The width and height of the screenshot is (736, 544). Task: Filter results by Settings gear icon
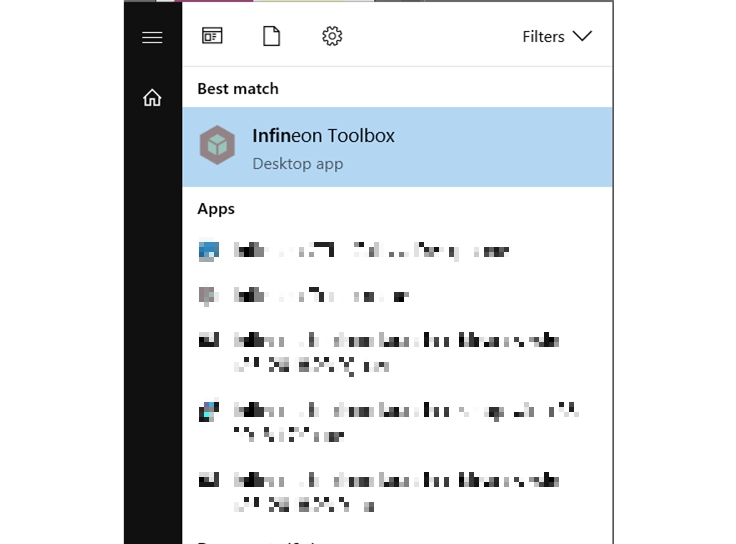point(332,36)
